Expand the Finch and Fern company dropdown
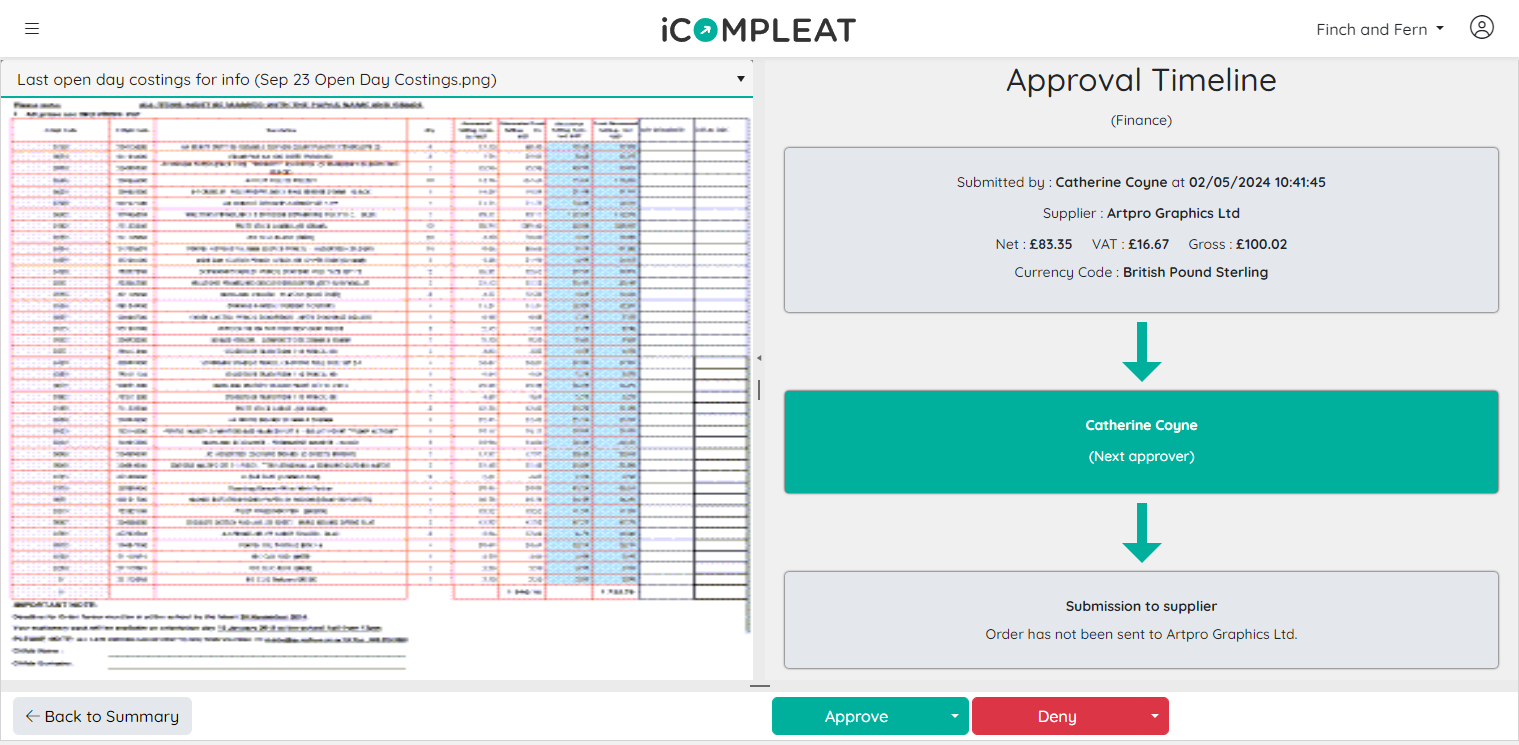Screen dimensions: 1519x745 [x=1380, y=29]
